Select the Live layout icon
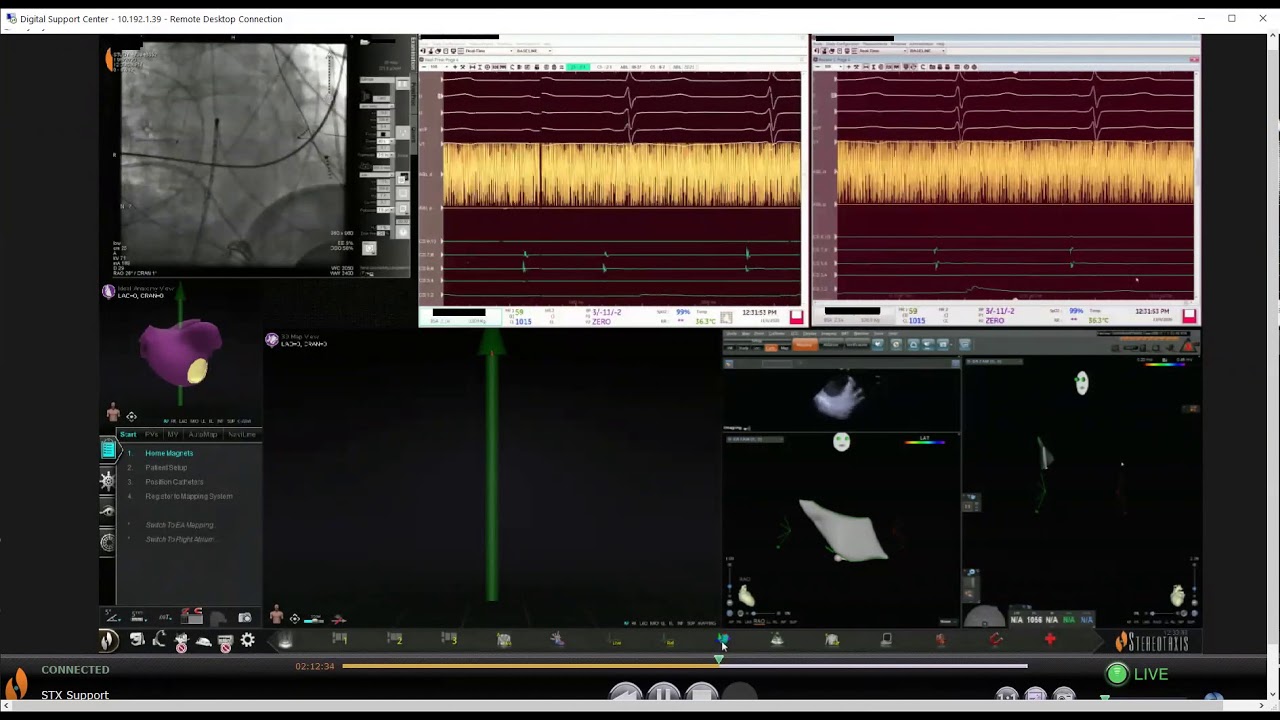1280x720 pixels. (x=616, y=641)
